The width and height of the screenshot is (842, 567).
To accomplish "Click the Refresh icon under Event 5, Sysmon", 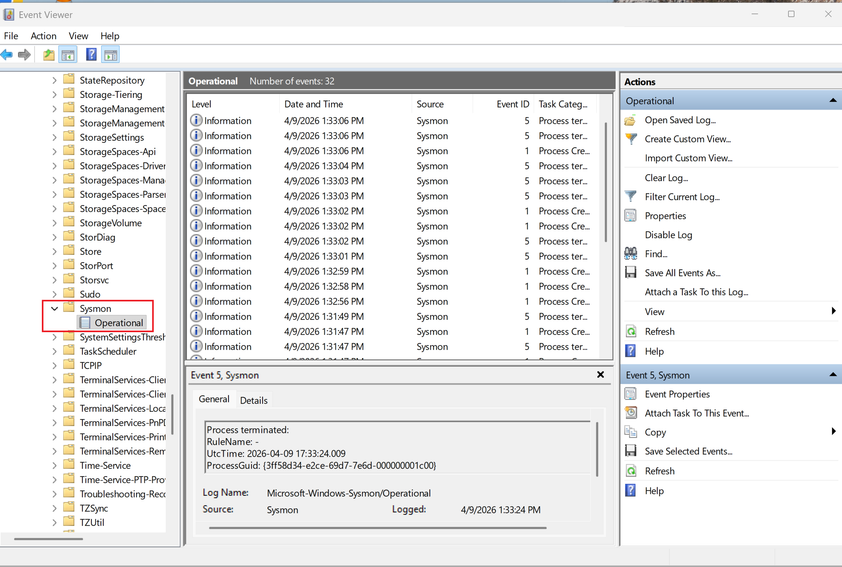I will pos(631,471).
